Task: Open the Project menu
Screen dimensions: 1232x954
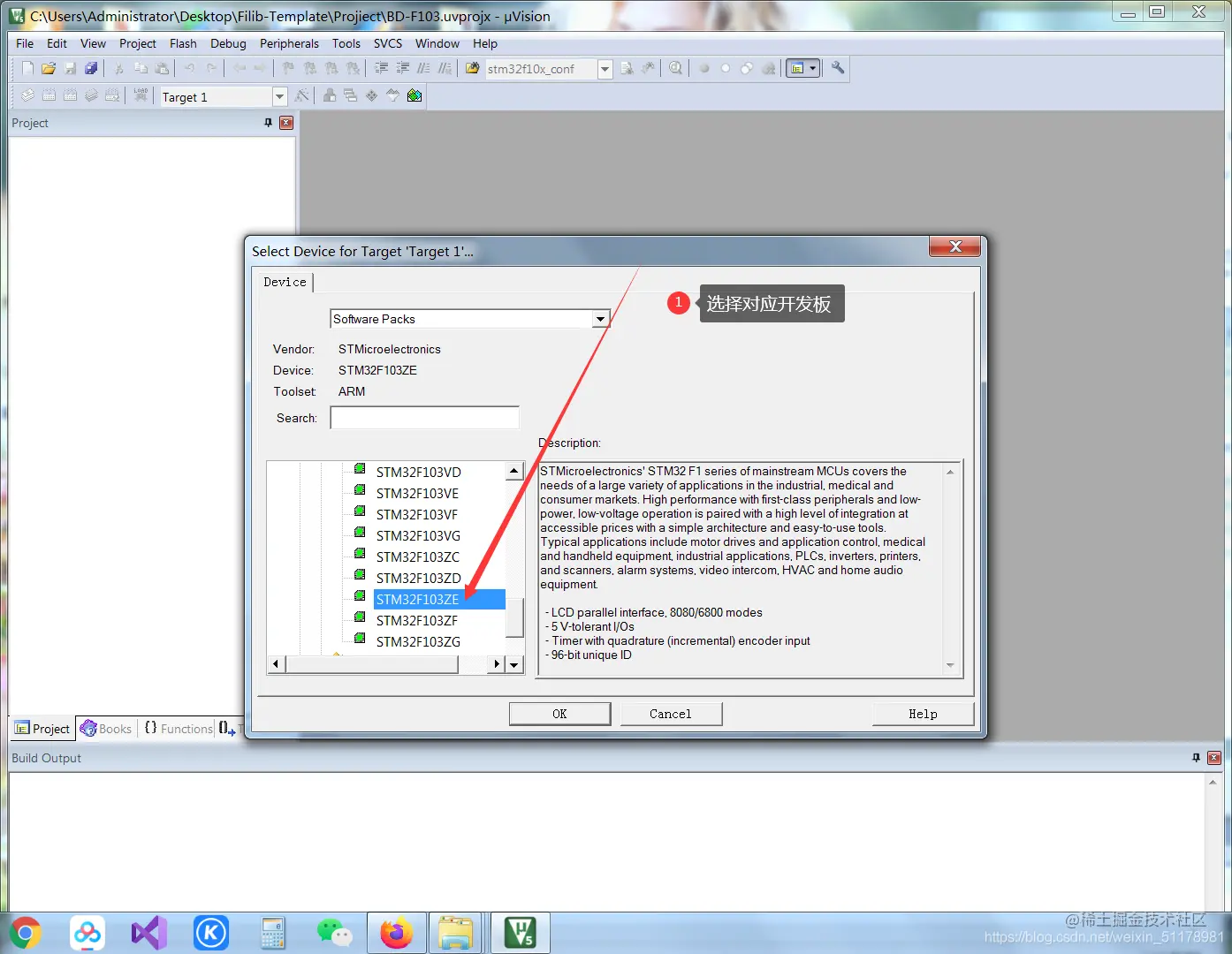Action: [x=138, y=43]
